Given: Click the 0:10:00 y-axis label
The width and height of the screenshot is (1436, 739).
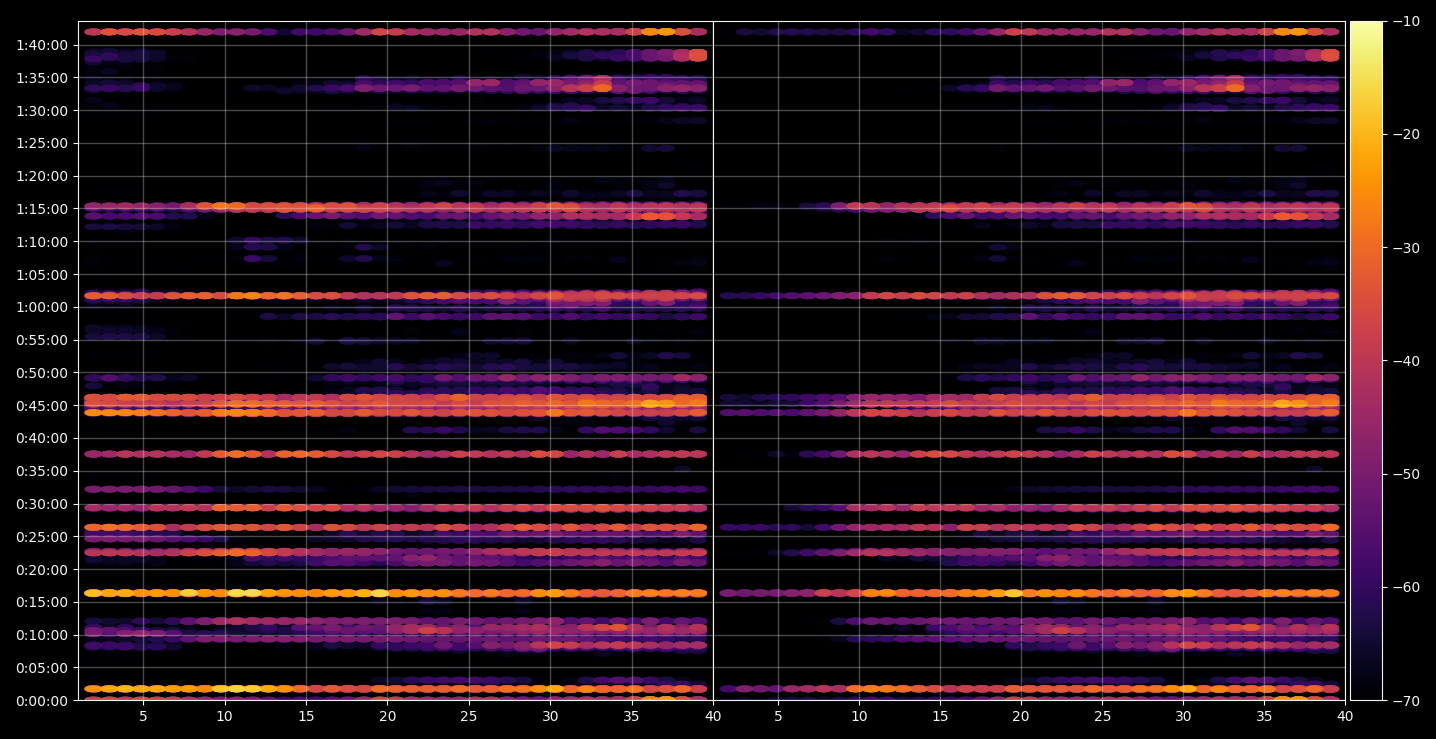Looking at the screenshot, I should tap(42, 635).
